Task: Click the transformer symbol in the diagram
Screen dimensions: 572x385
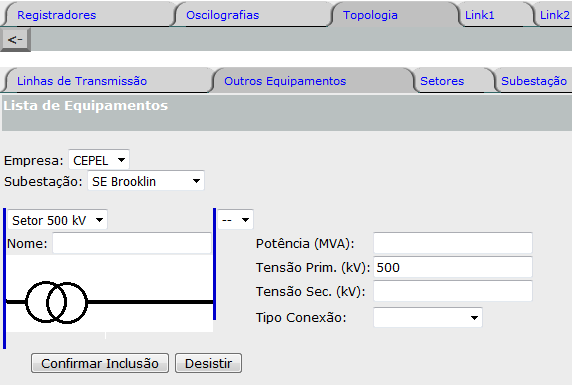Action: tap(57, 302)
